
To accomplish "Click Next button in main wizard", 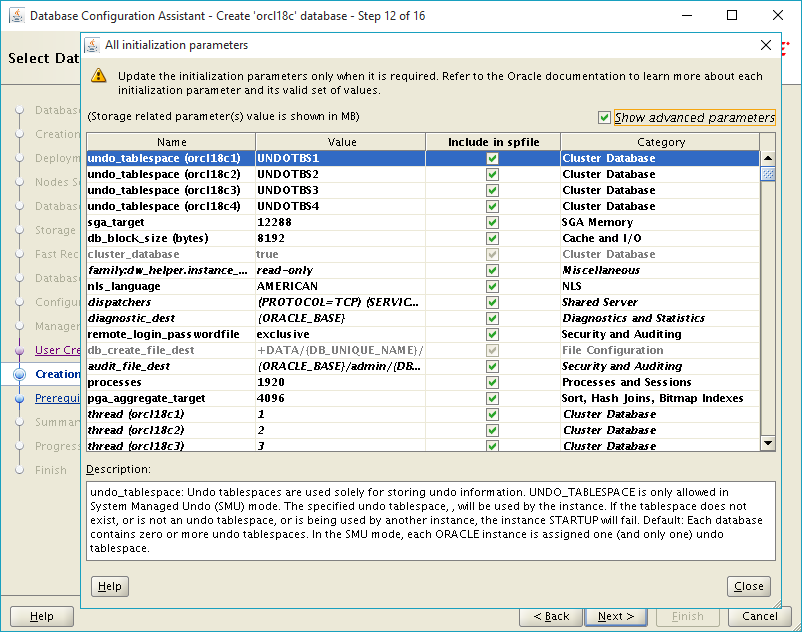I will pos(616,617).
